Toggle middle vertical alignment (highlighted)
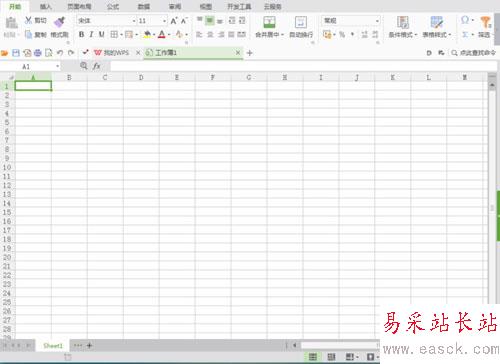The height and width of the screenshot is (364, 500). coord(210,21)
